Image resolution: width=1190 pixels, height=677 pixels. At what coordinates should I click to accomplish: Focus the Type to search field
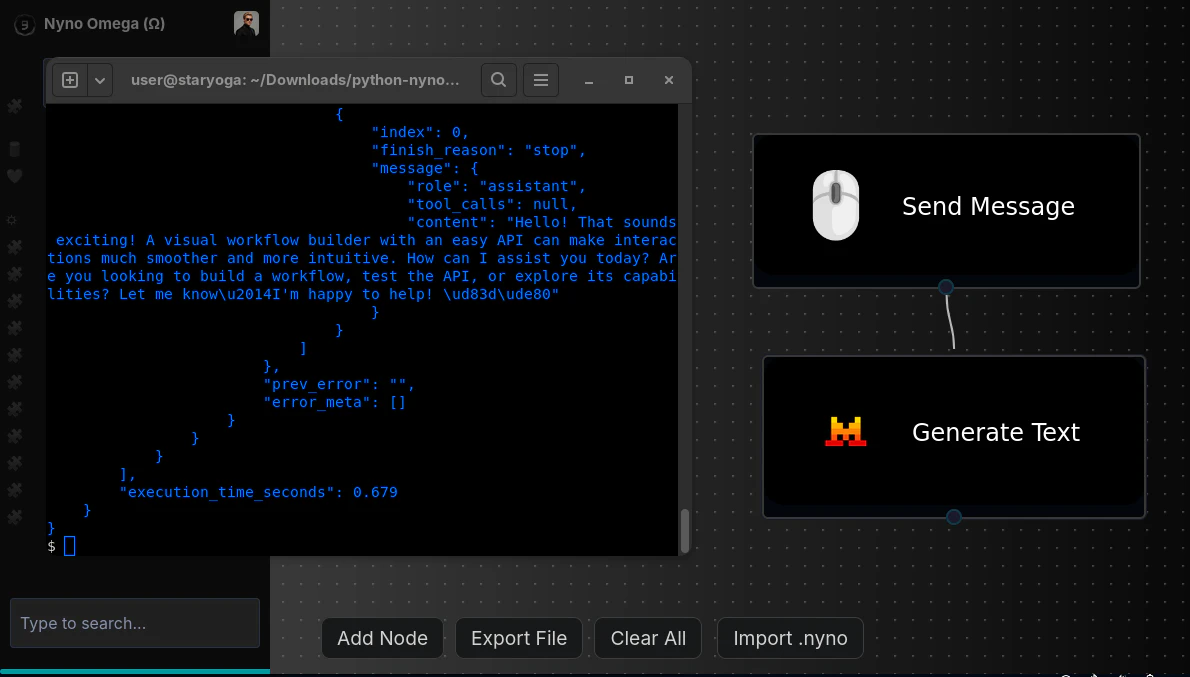[x=135, y=623]
